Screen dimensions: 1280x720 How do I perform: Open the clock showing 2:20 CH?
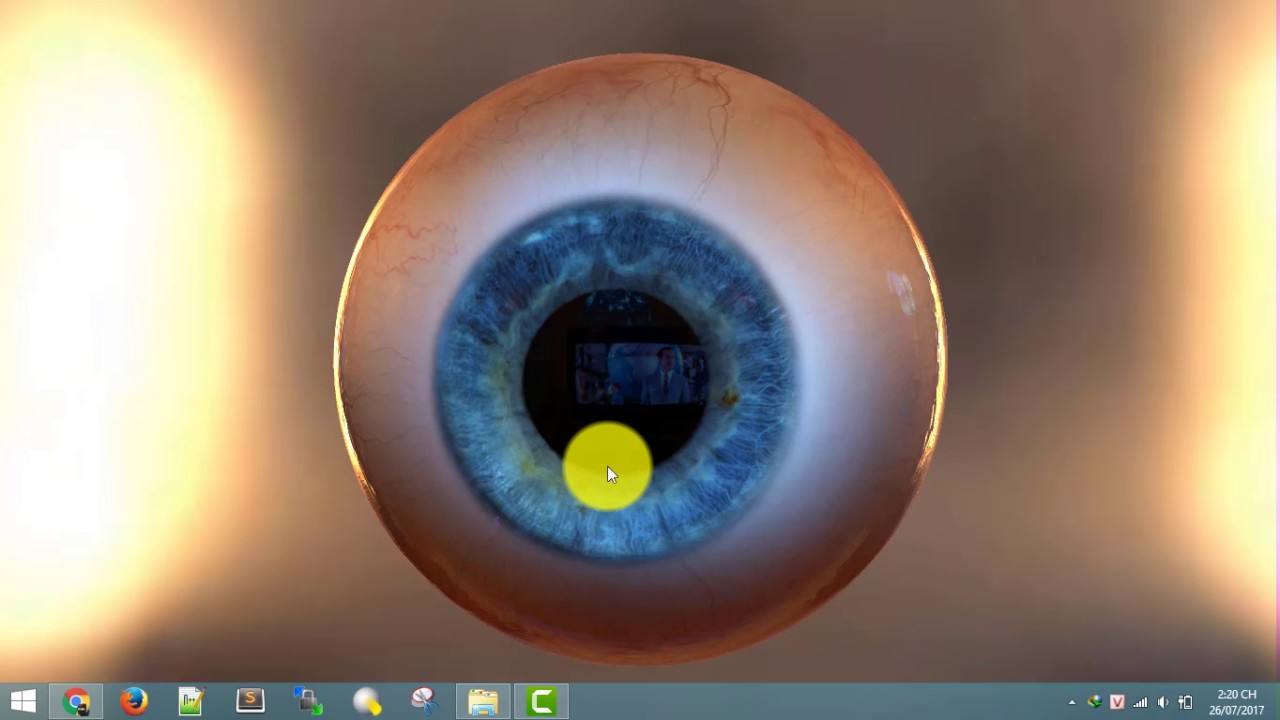point(1236,694)
